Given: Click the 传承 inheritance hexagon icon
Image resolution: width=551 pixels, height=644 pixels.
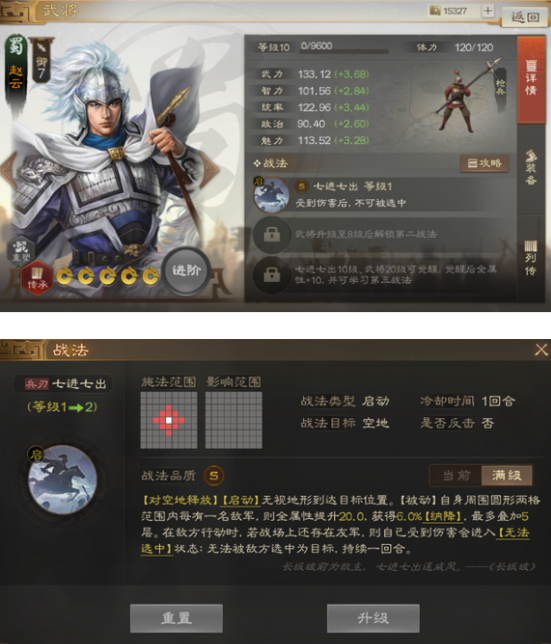Looking at the screenshot, I should tap(37, 277).
